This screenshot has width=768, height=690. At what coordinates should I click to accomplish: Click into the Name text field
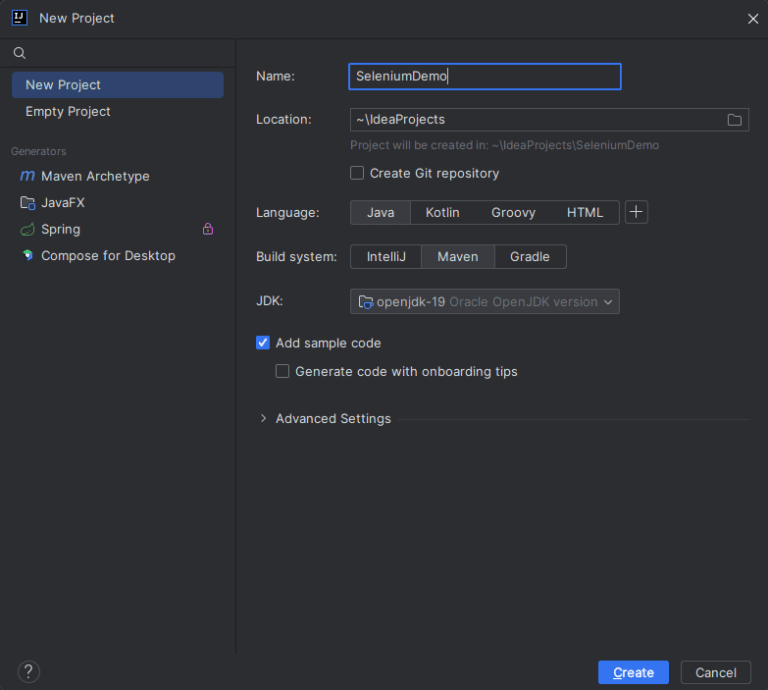pyautogui.click(x=485, y=76)
